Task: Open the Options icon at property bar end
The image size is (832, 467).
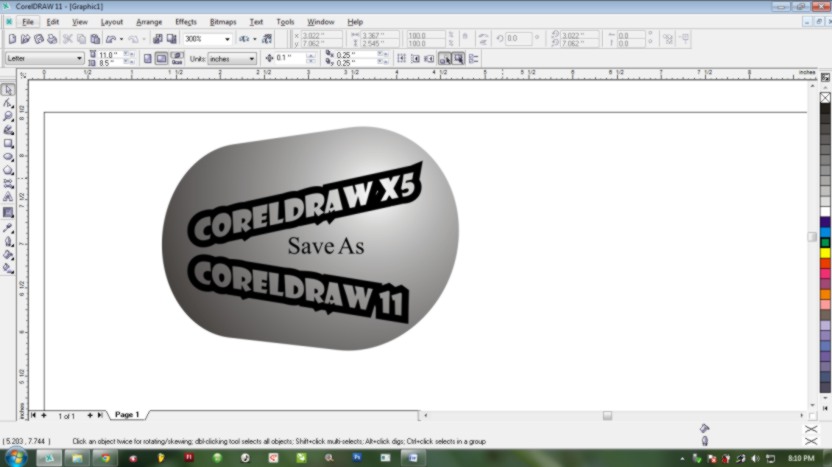Action: pyautogui.click(x=474, y=58)
